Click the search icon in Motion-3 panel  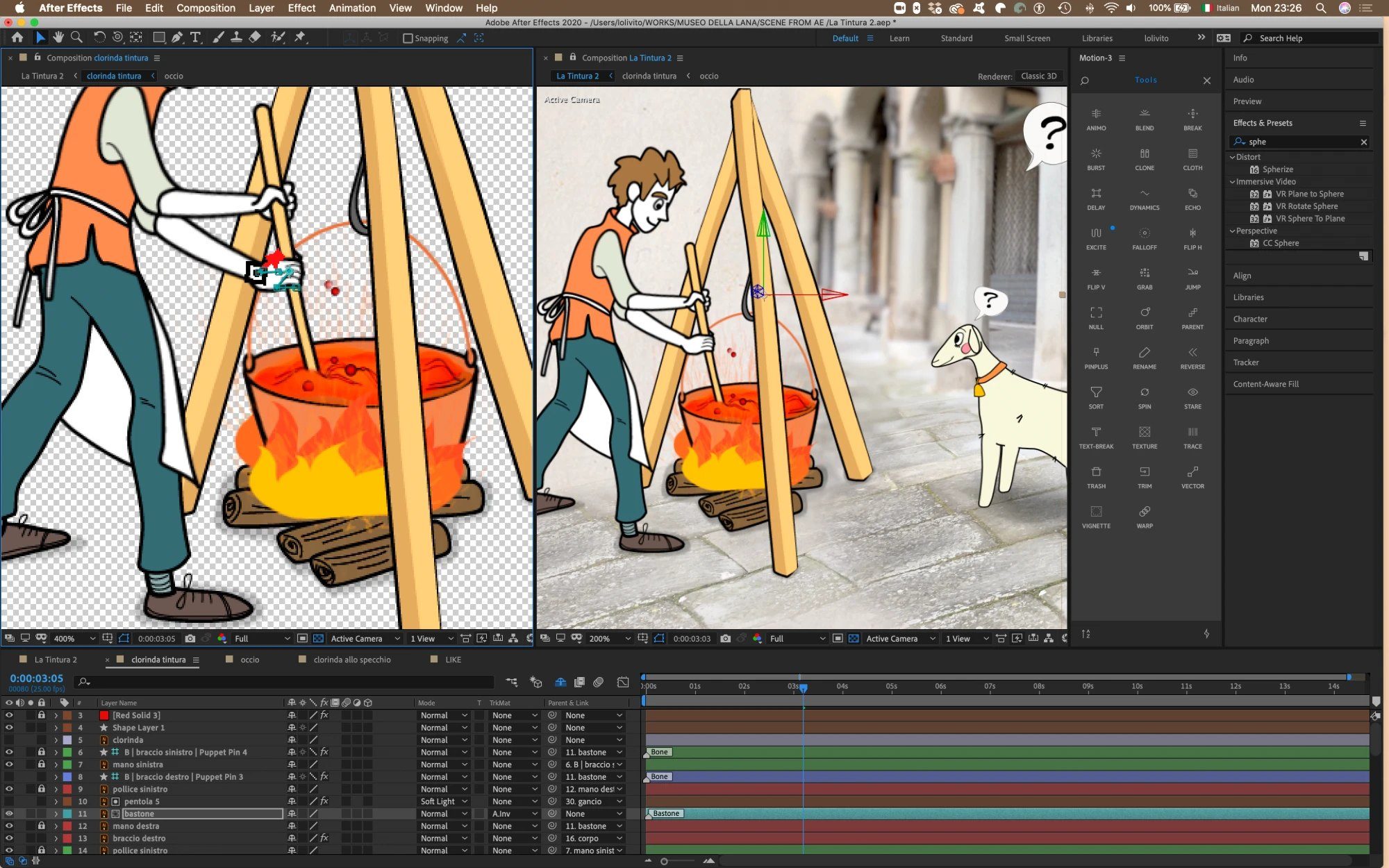tap(1085, 81)
